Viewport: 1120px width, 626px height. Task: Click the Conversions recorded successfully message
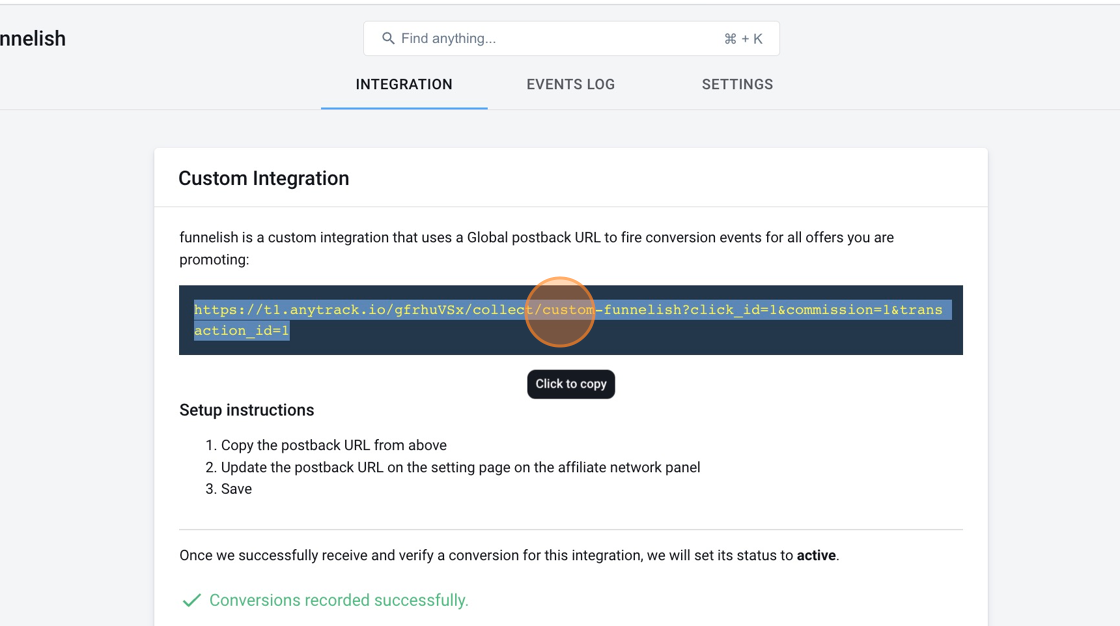(x=339, y=600)
